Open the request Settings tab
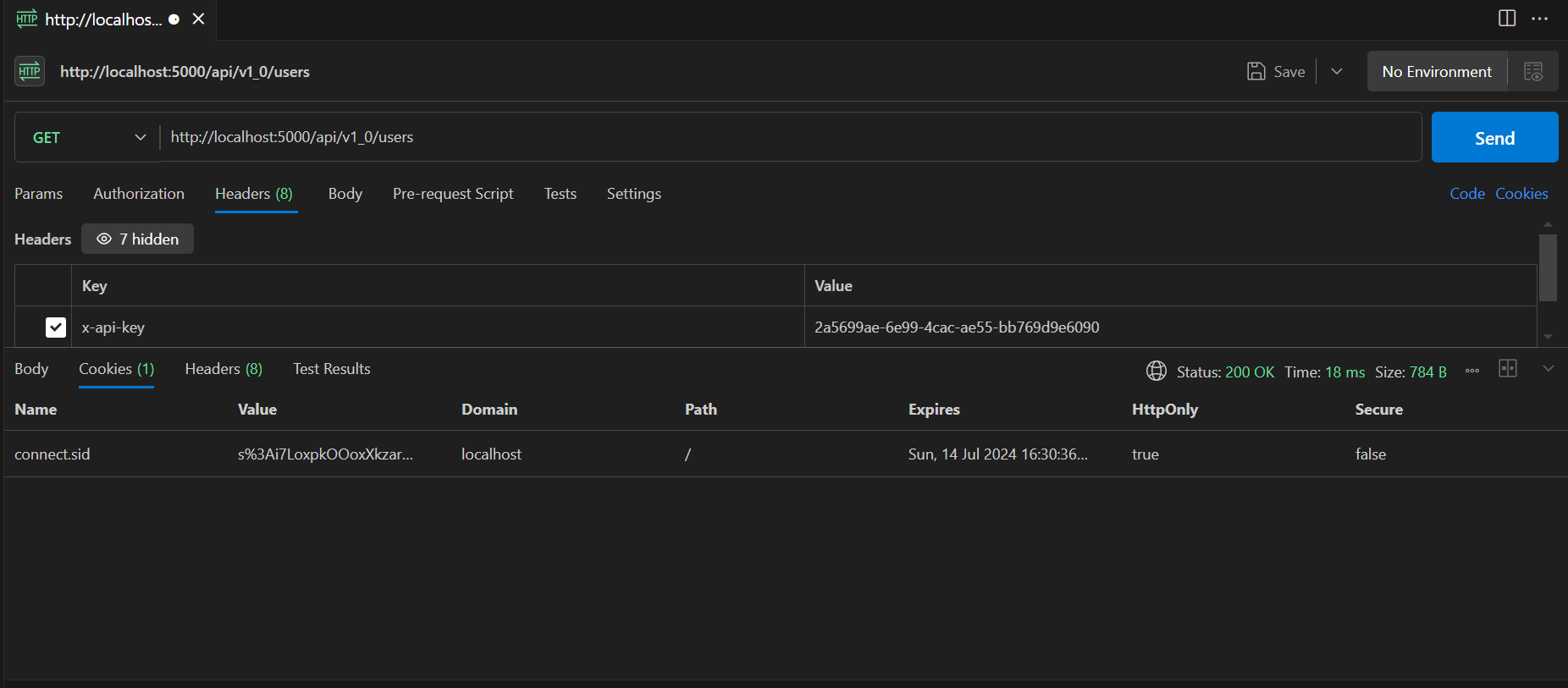1568x688 pixels. 634,194
